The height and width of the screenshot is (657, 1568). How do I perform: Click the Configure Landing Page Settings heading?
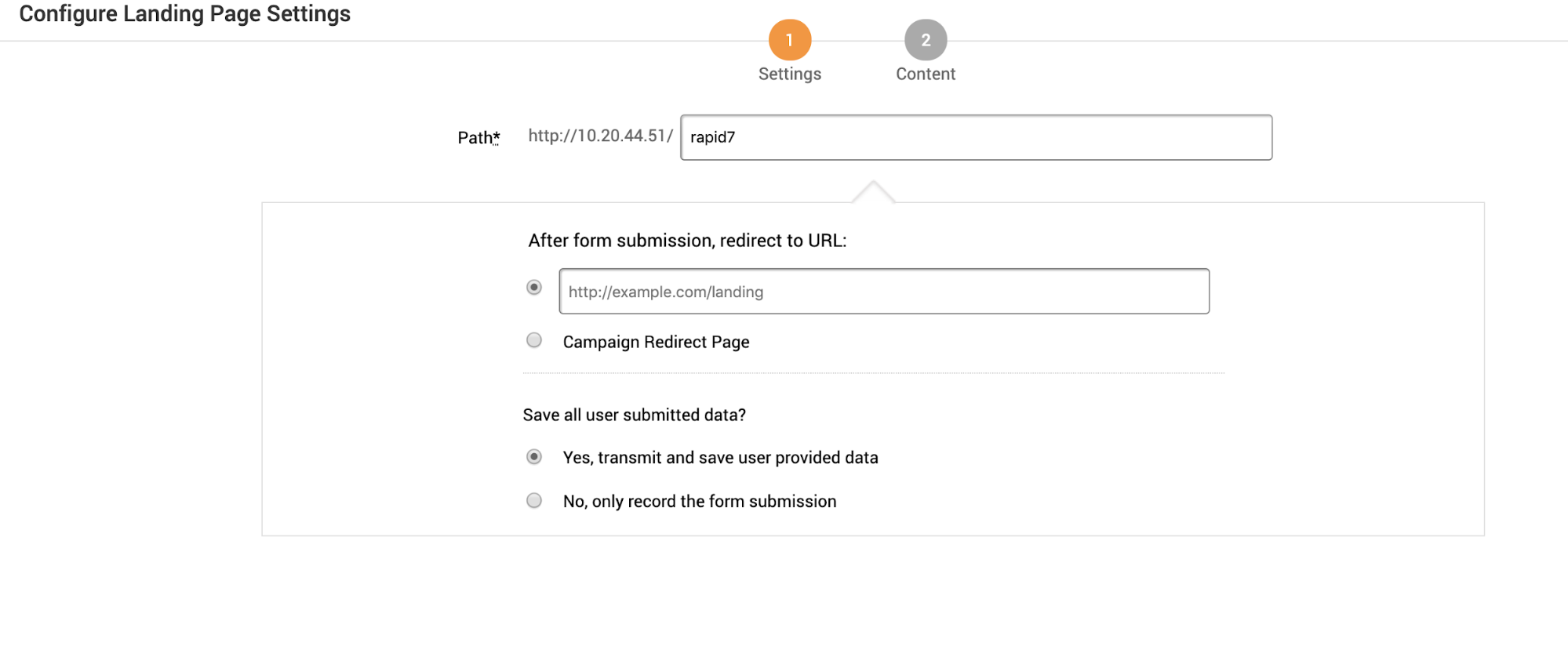[x=184, y=14]
